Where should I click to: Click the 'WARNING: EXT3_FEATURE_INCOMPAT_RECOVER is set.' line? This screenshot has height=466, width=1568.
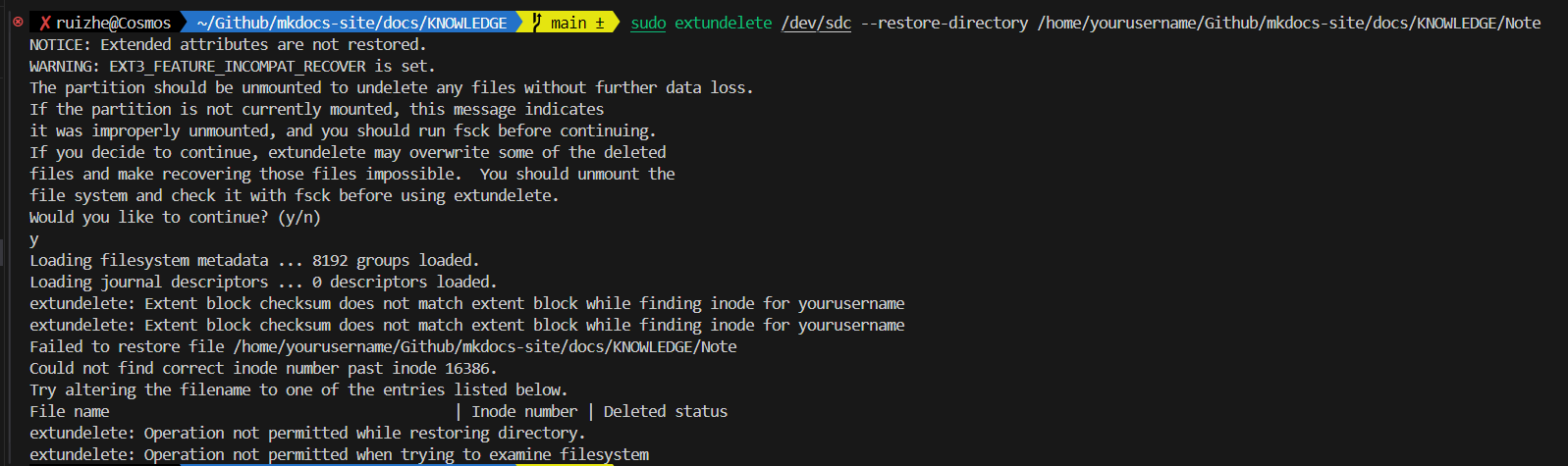[232, 66]
